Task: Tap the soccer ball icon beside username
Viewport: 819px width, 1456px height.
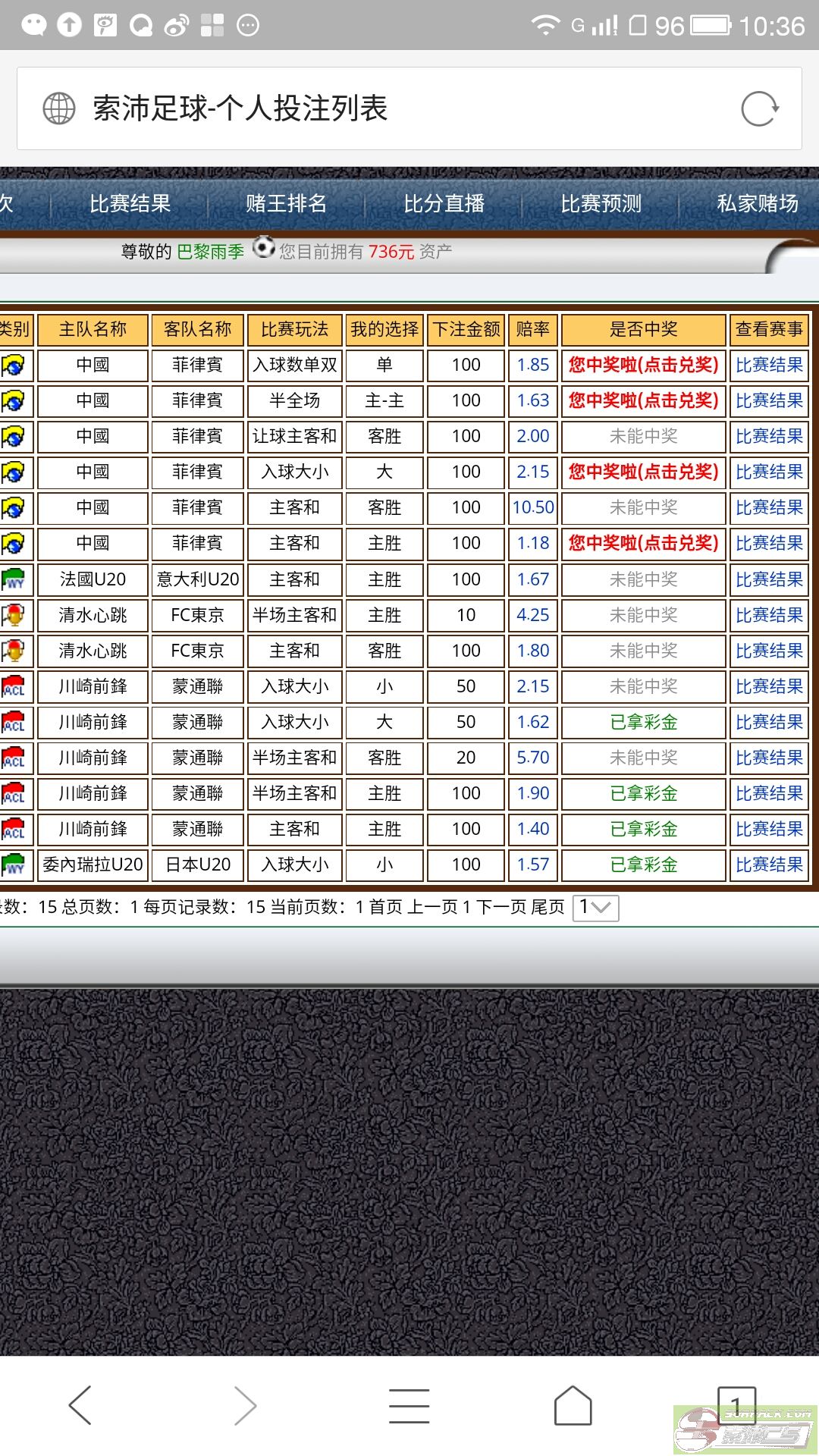Action: click(263, 248)
